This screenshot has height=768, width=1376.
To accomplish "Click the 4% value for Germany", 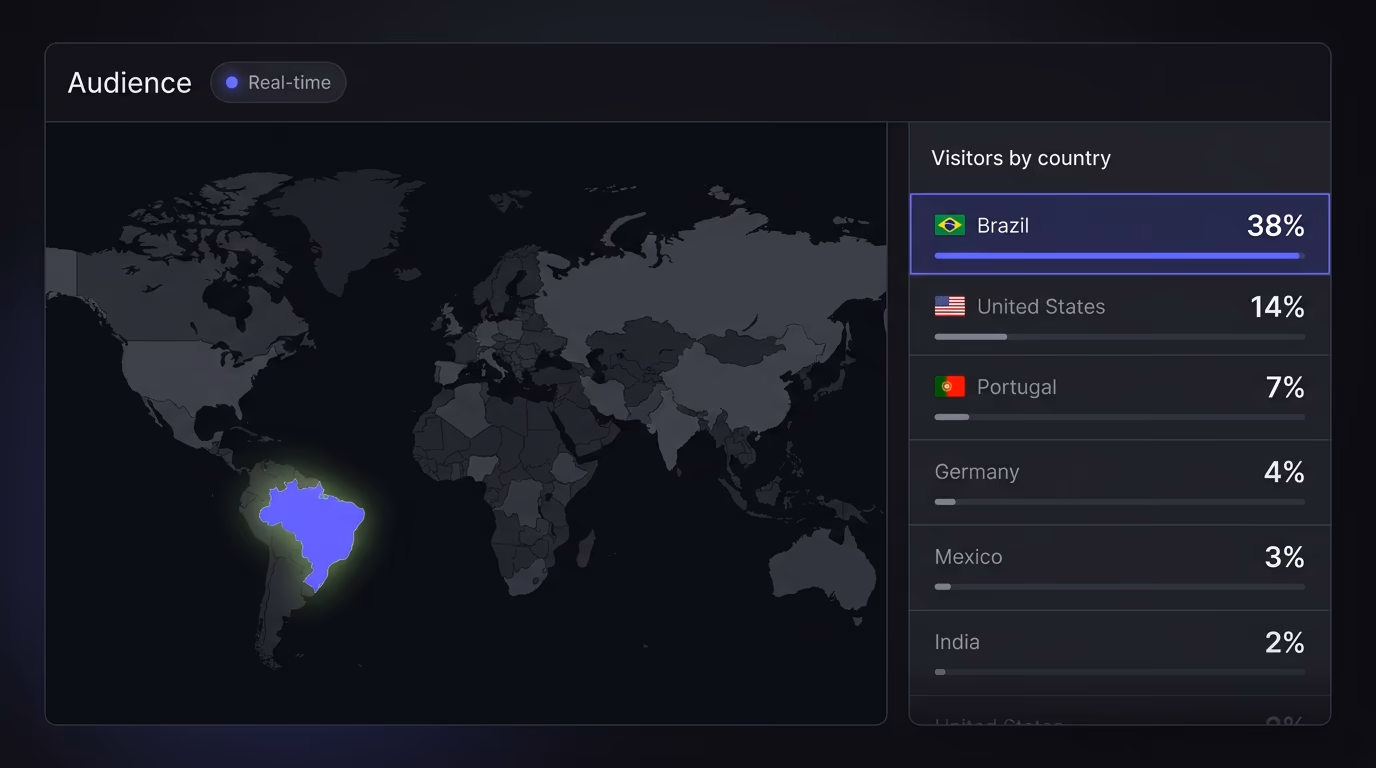I will pos(1284,472).
